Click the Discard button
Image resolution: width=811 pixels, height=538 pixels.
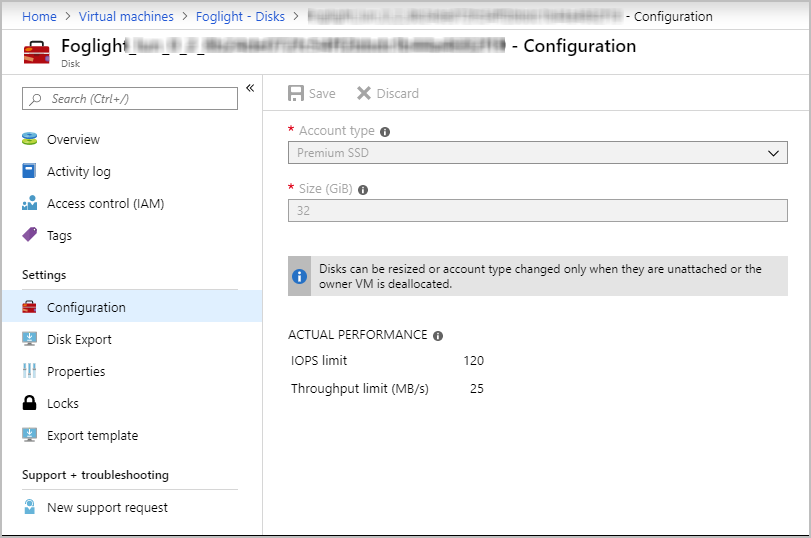[388, 93]
